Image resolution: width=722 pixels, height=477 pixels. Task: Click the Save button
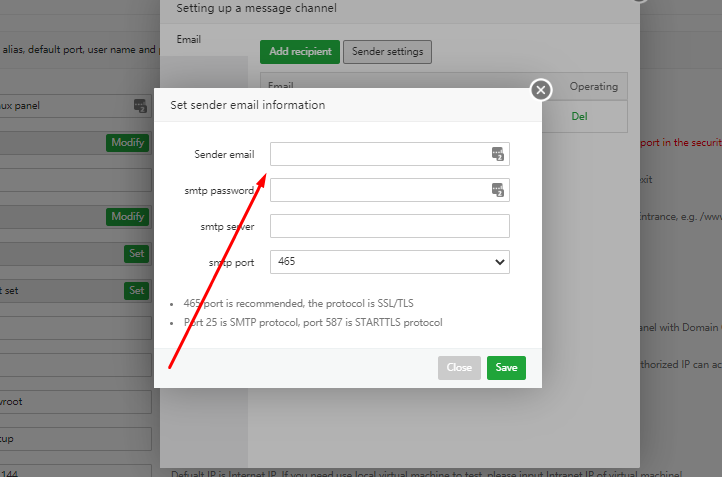pyautogui.click(x=506, y=367)
